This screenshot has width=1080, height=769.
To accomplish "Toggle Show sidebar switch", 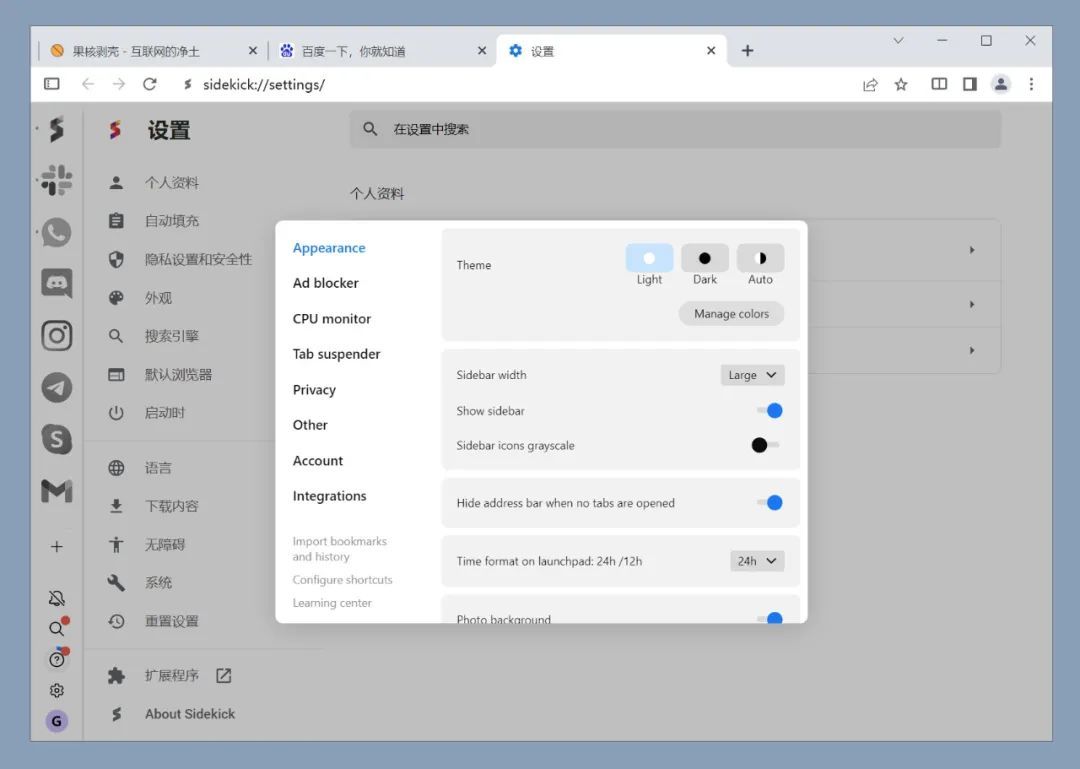I will coord(769,411).
